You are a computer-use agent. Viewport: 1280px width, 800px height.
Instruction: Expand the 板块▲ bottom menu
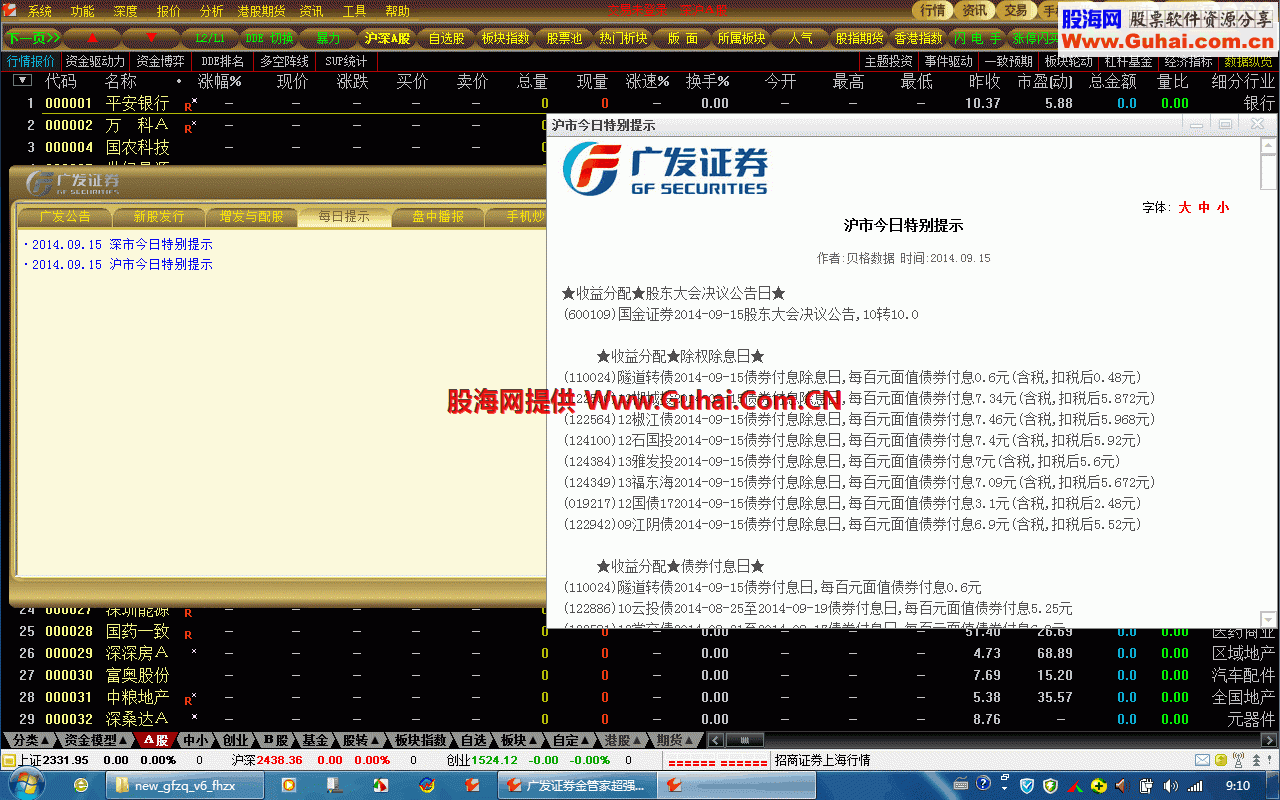pos(519,740)
